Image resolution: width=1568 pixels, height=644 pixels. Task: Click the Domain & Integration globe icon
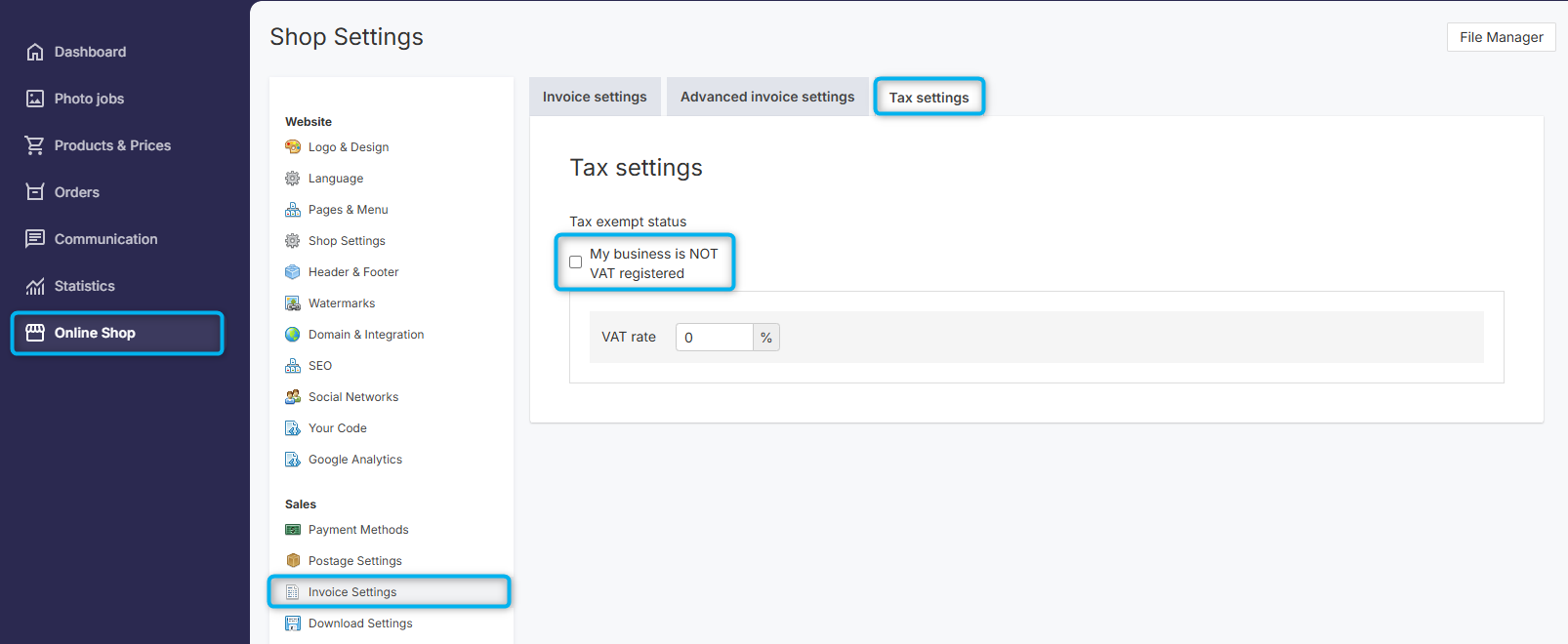[x=293, y=335]
